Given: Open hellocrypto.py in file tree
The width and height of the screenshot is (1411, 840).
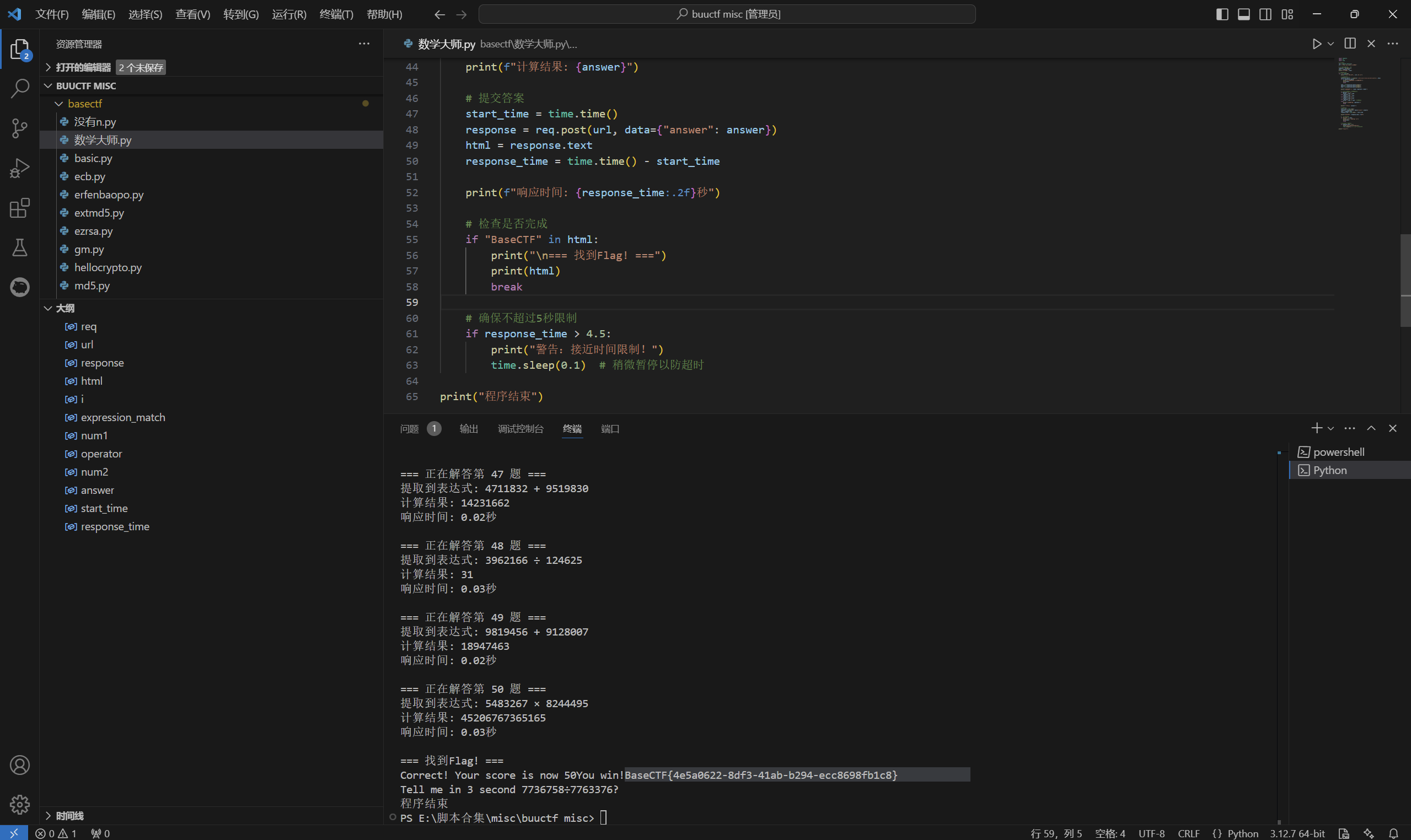Looking at the screenshot, I should (x=211, y=267).
